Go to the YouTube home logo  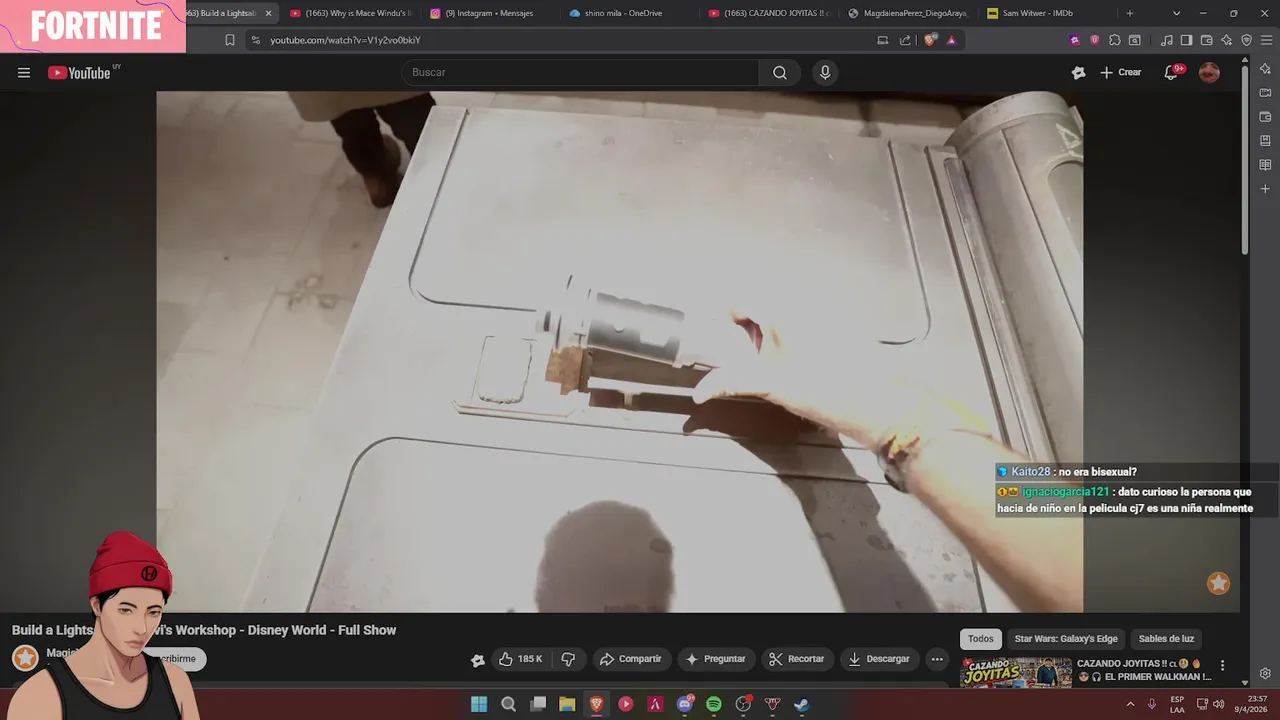[79, 72]
